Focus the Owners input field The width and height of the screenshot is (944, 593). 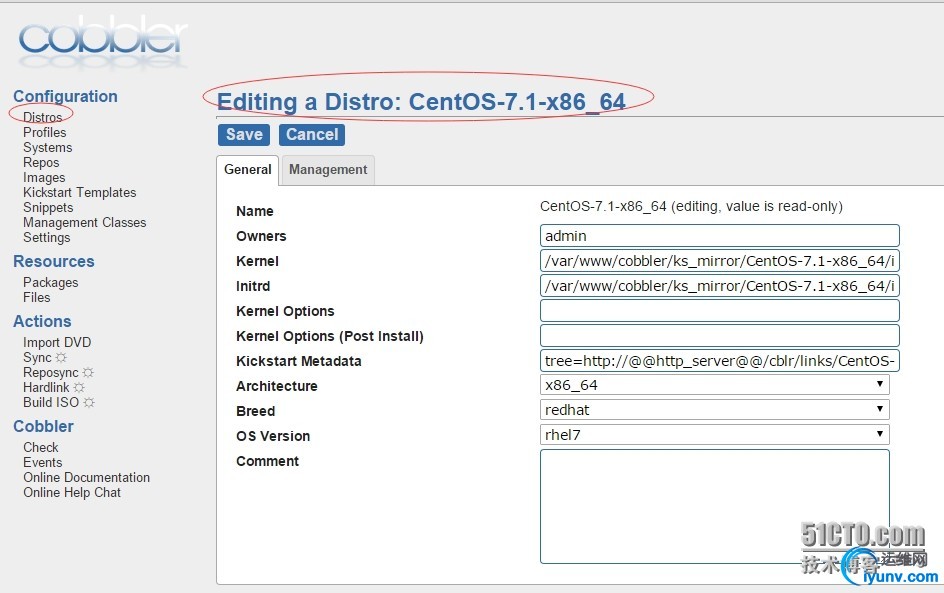pyautogui.click(x=719, y=236)
